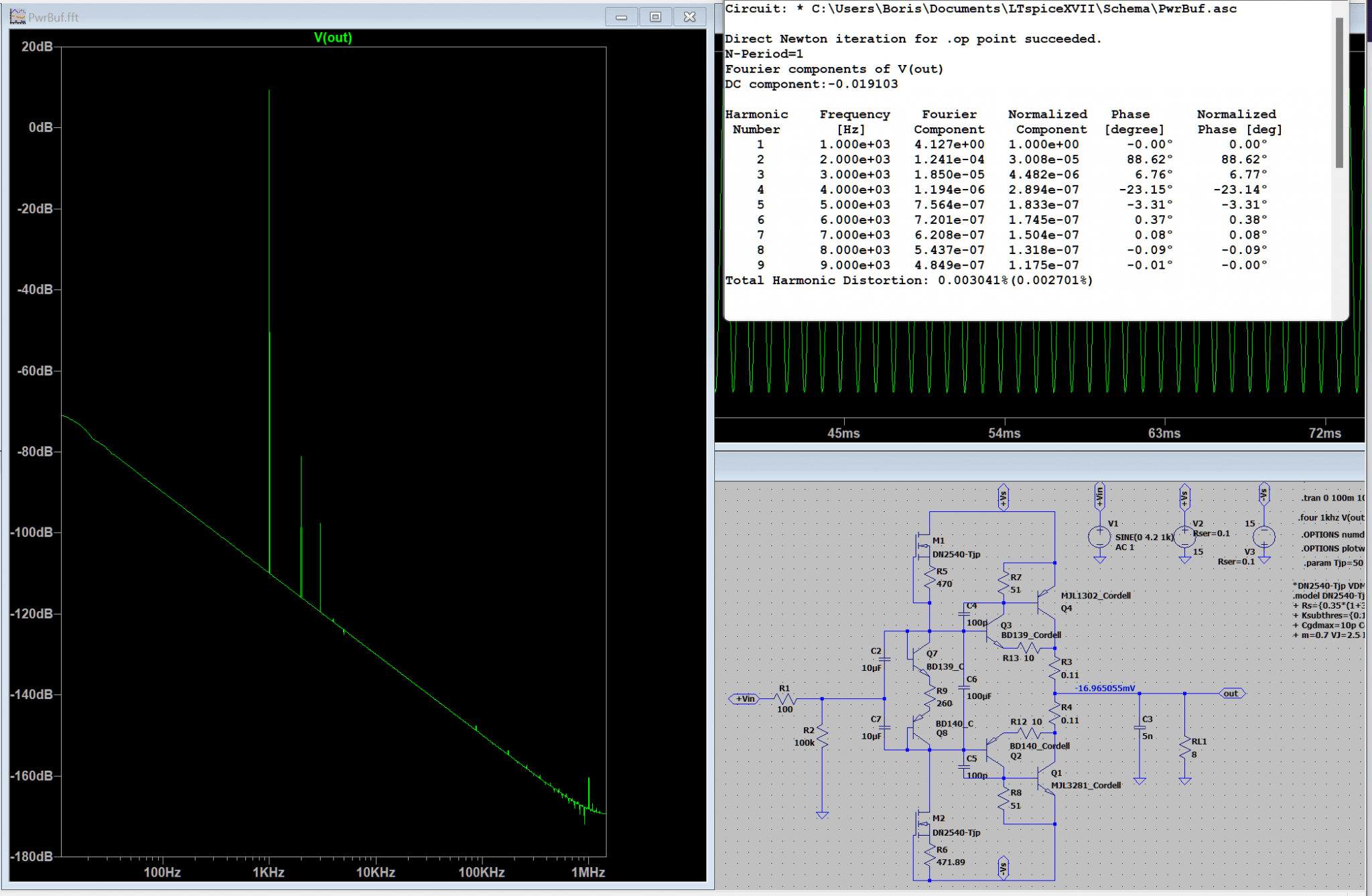The width and height of the screenshot is (1372, 896).
Task: Select the R7 51-ohm resistor symbol
Action: [1004, 583]
